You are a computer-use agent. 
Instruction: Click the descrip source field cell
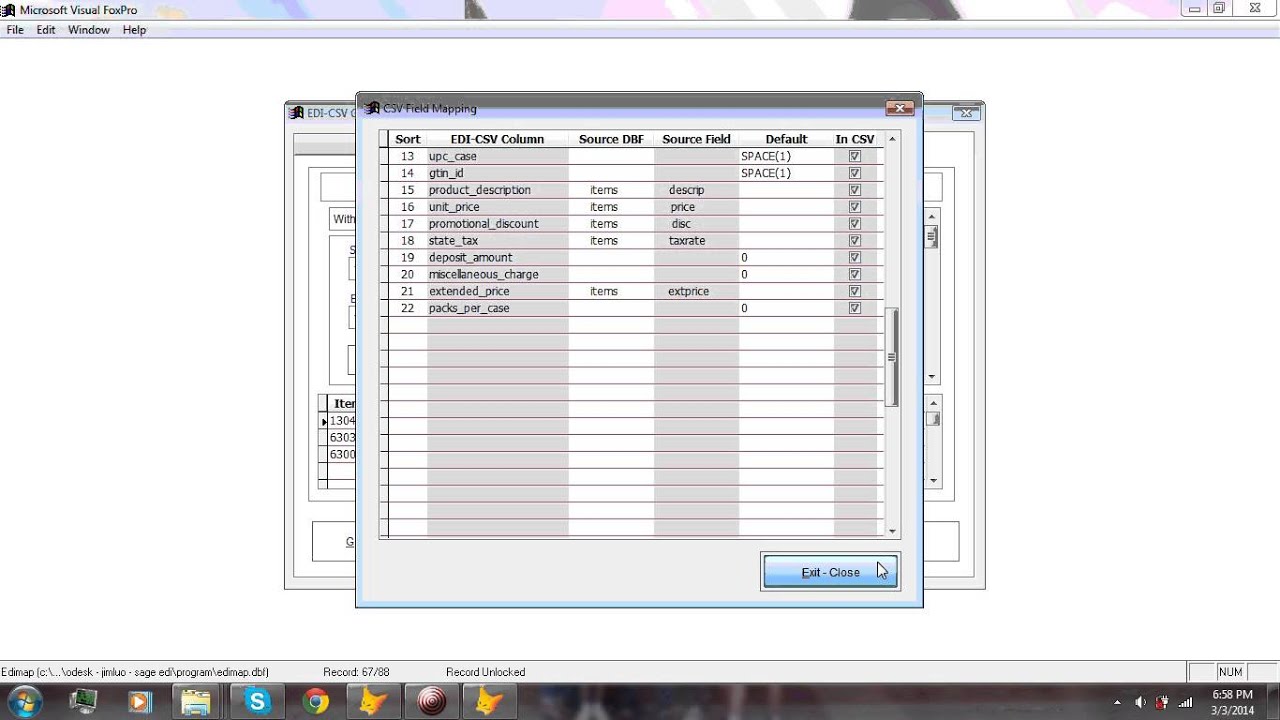pos(696,190)
